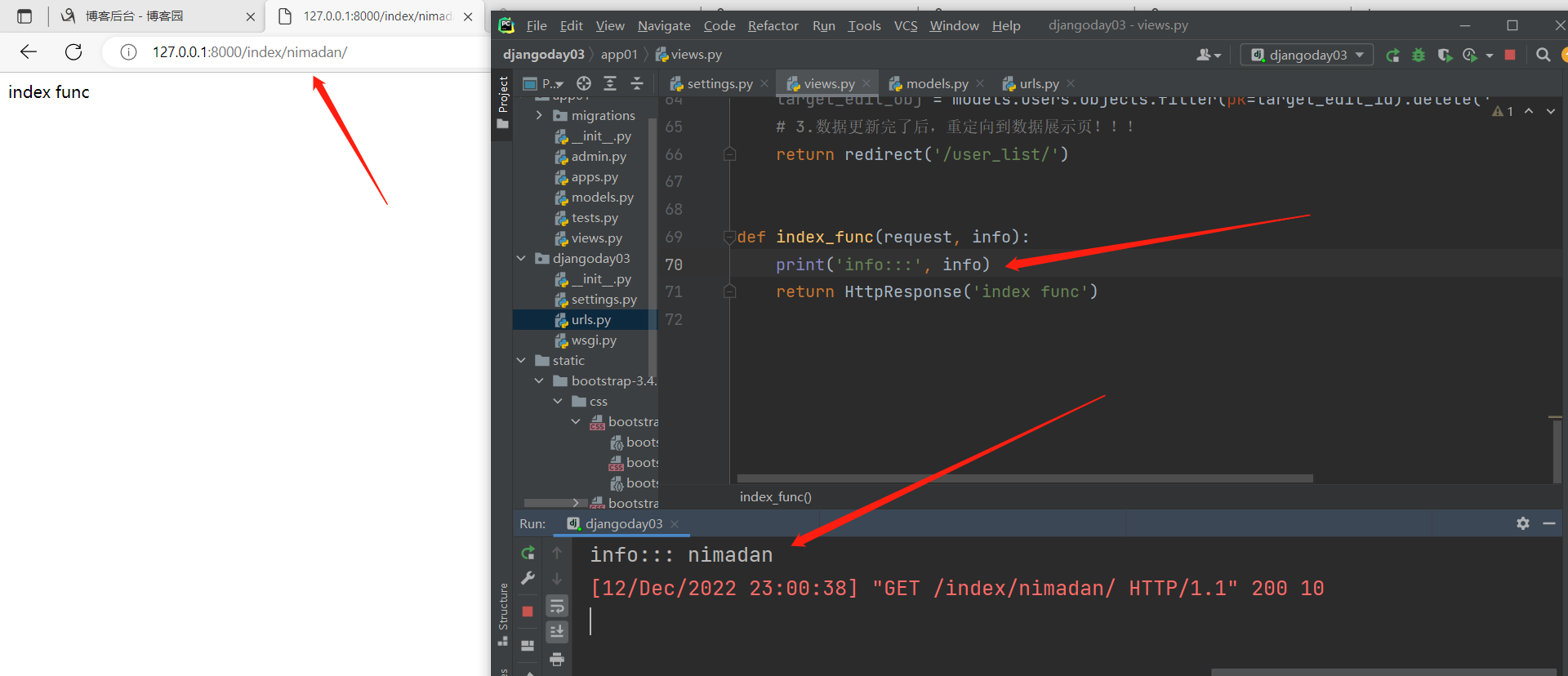Close the views.py editor tab
The width and height of the screenshot is (1568, 676).
click(x=866, y=83)
